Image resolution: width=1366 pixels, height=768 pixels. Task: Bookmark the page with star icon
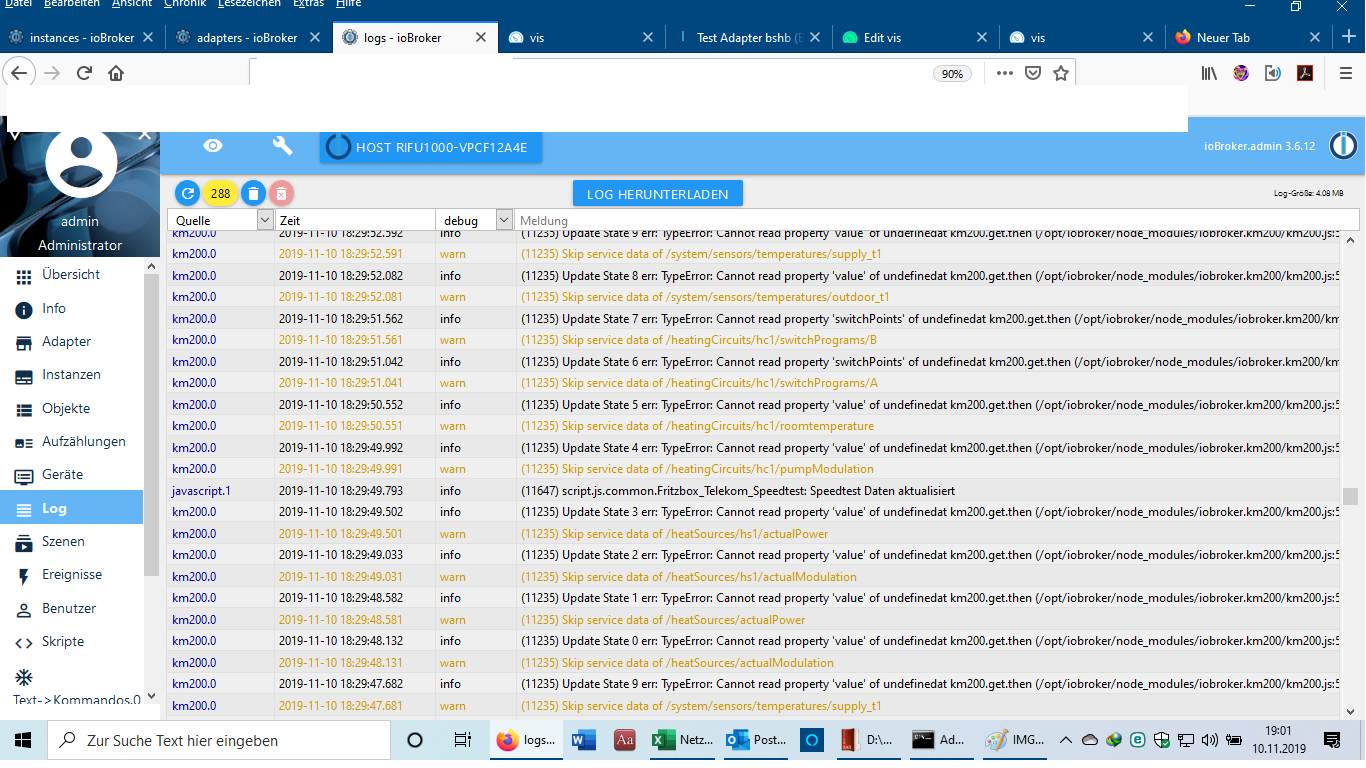1061,73
